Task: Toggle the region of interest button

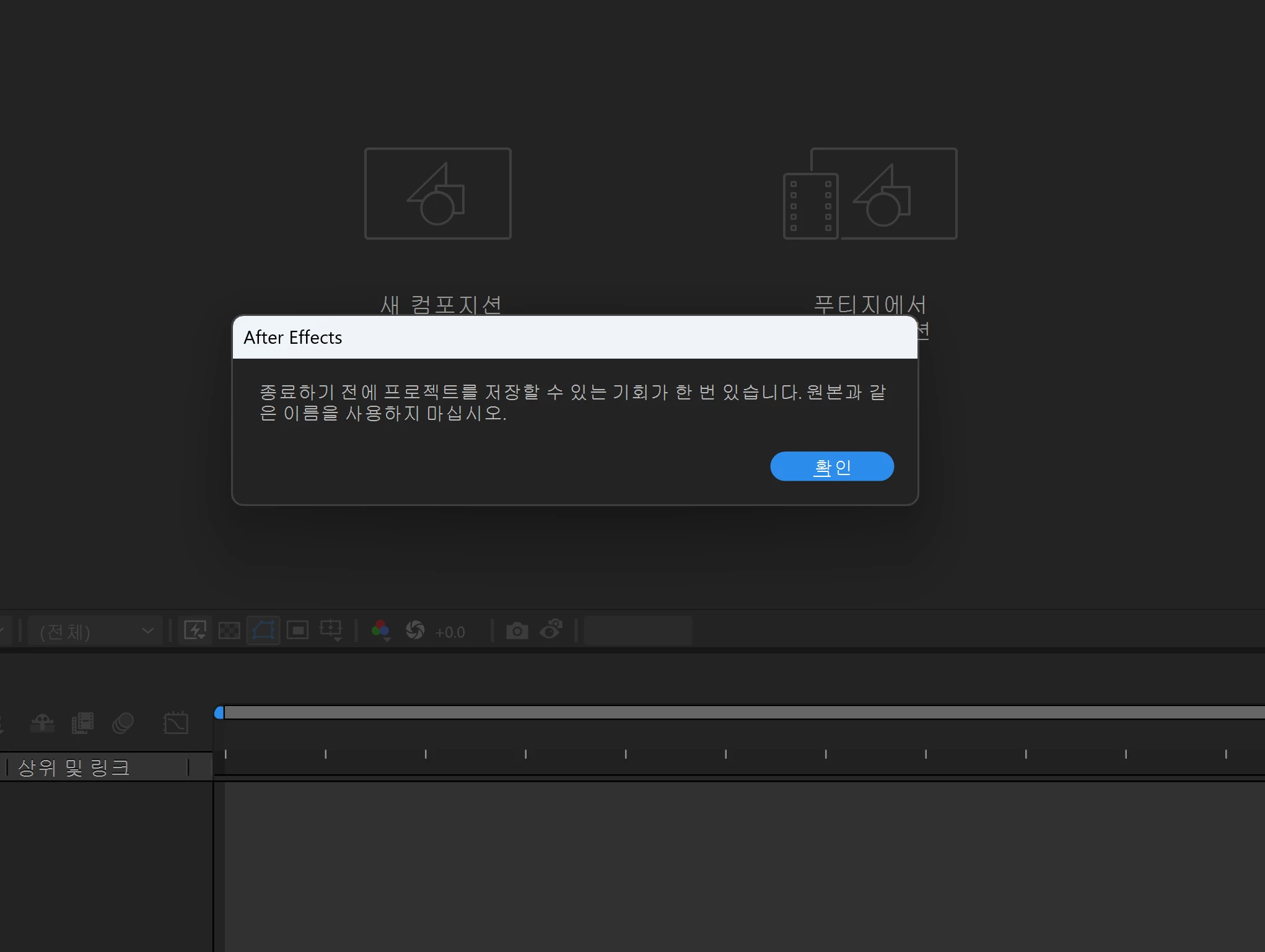Action: point(298,631)
